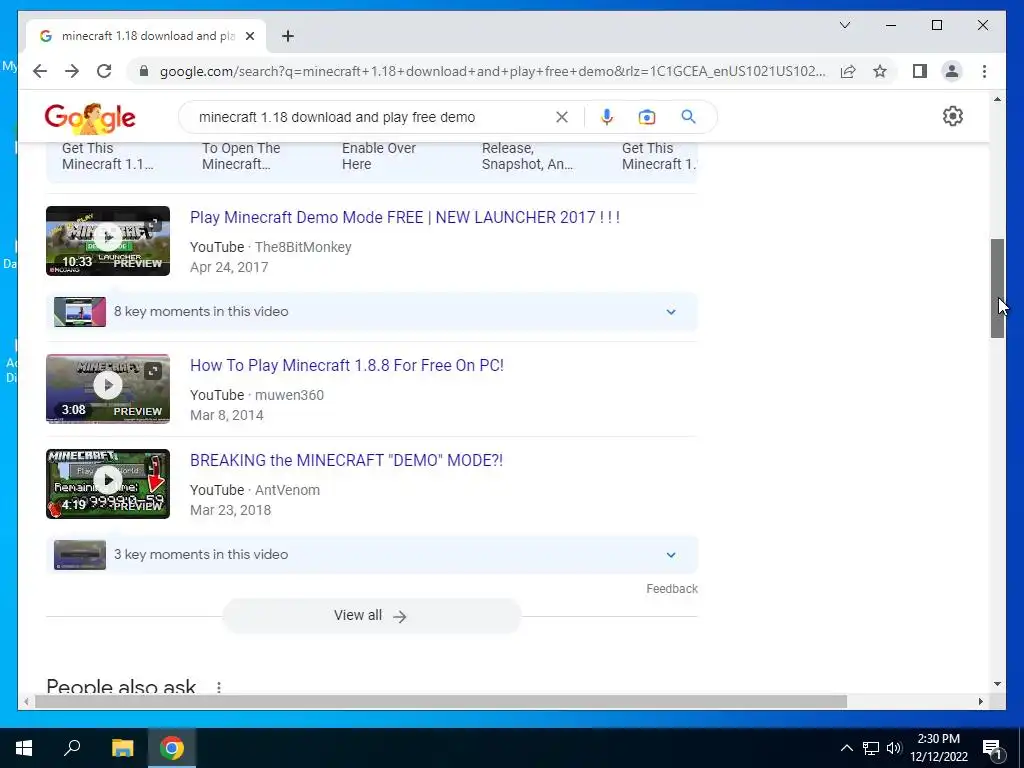The width and height of the screenshot is (1024, 768).
Task: Click scroll down arrow on vertical scrollbar
Action: coord(997,684)
